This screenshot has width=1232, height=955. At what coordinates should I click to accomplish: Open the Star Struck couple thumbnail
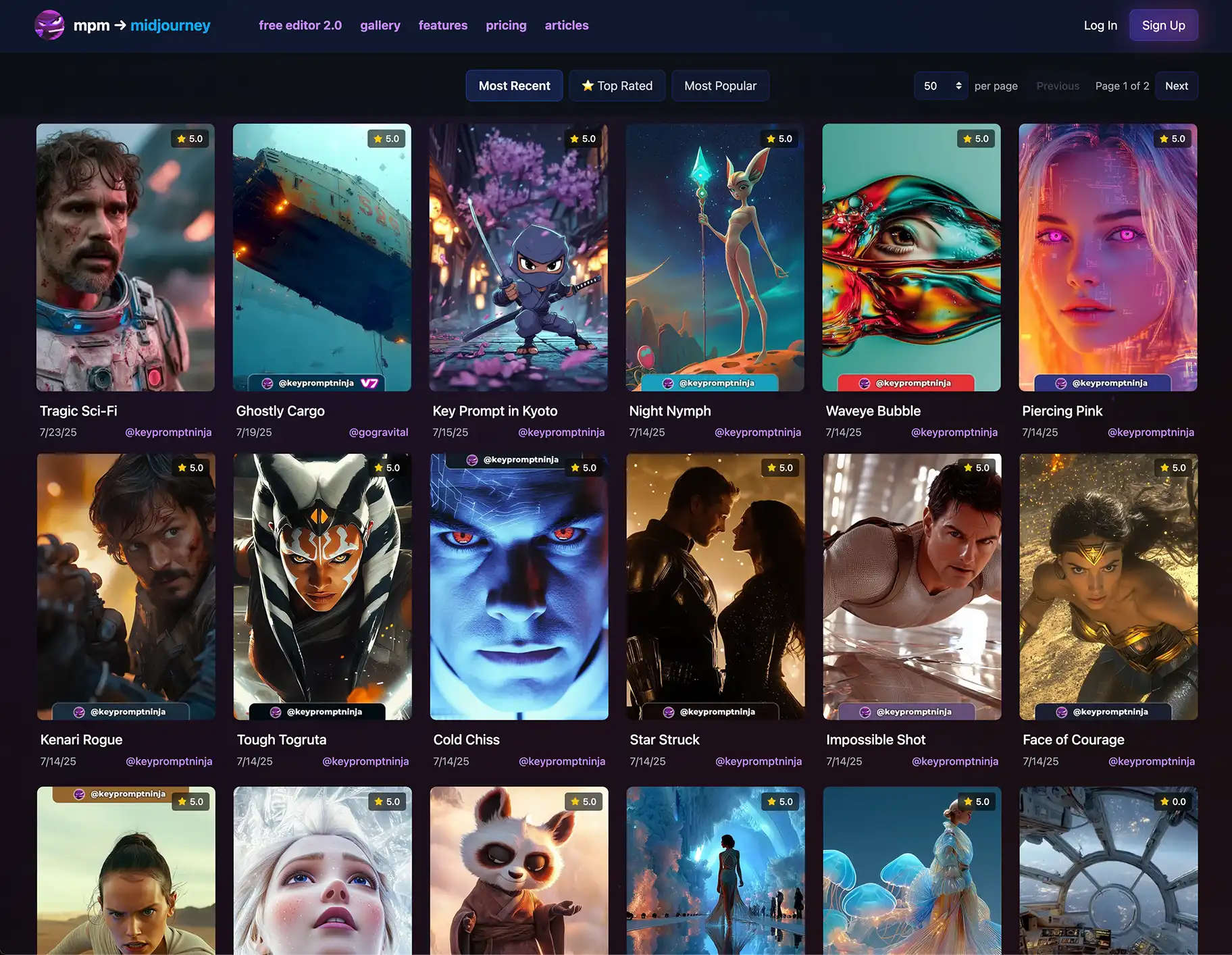(x=716, y=586)
